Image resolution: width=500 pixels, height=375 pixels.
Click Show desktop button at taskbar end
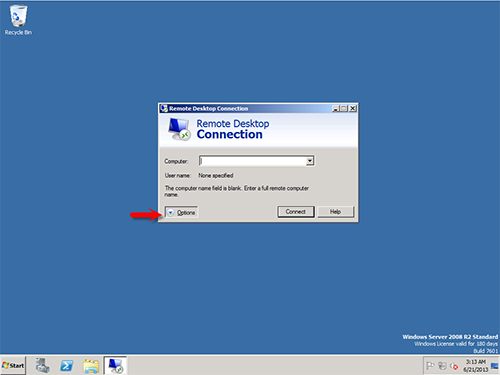click(495, 366)
